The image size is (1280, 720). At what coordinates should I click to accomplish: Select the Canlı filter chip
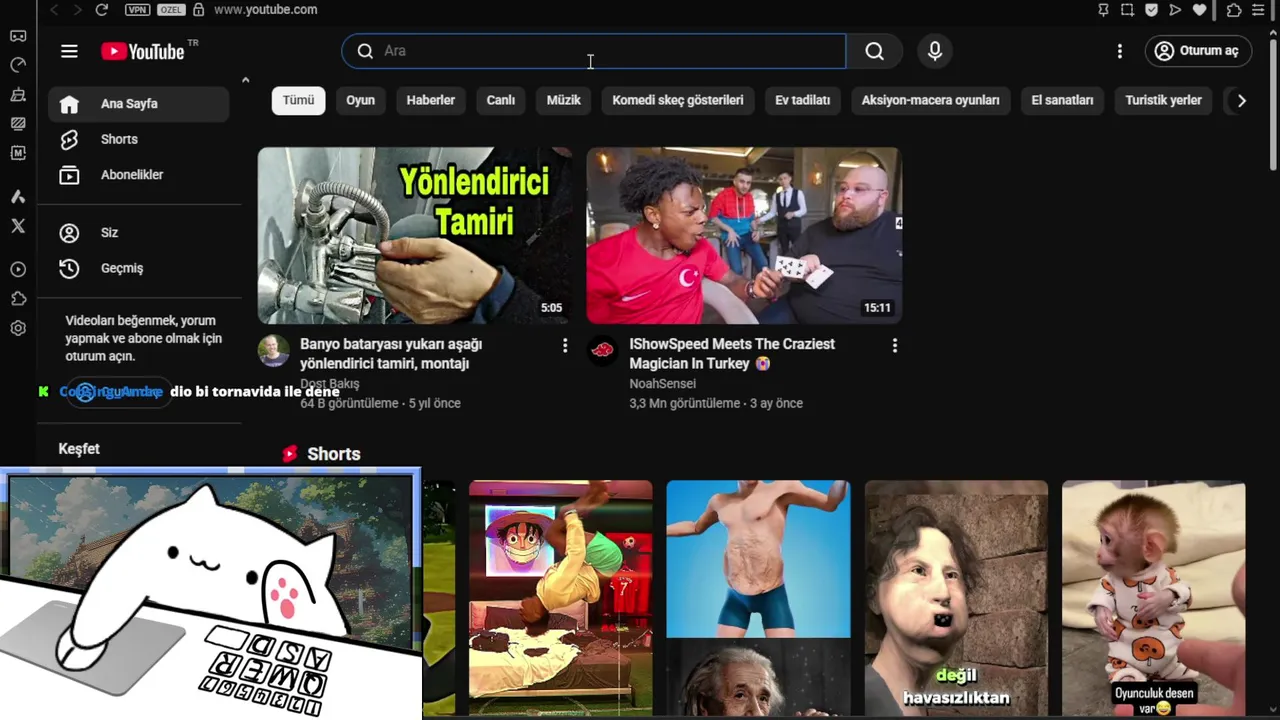coord(501,101)
